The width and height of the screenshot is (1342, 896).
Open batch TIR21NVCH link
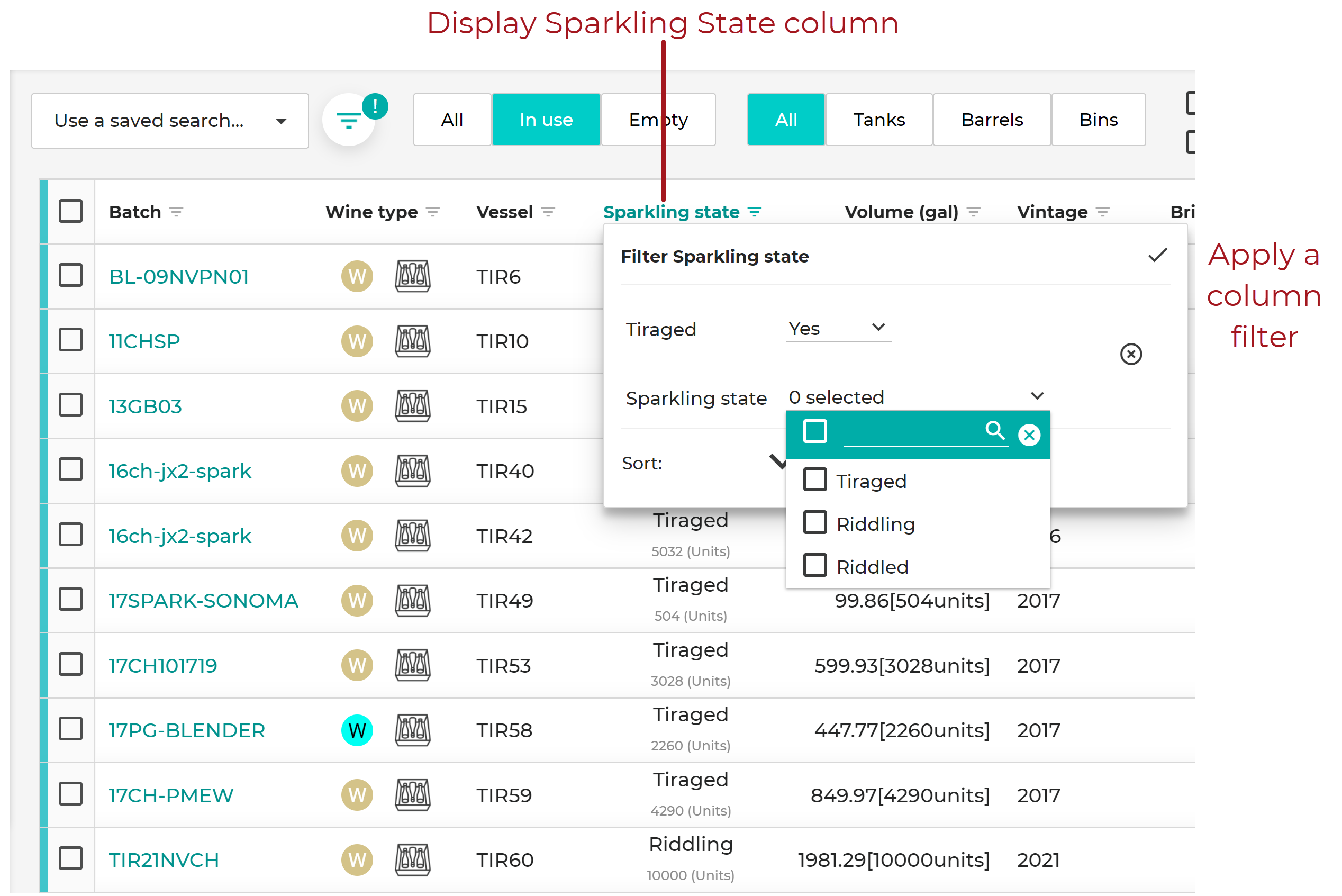pyautogui.click(x=164, y=861)
